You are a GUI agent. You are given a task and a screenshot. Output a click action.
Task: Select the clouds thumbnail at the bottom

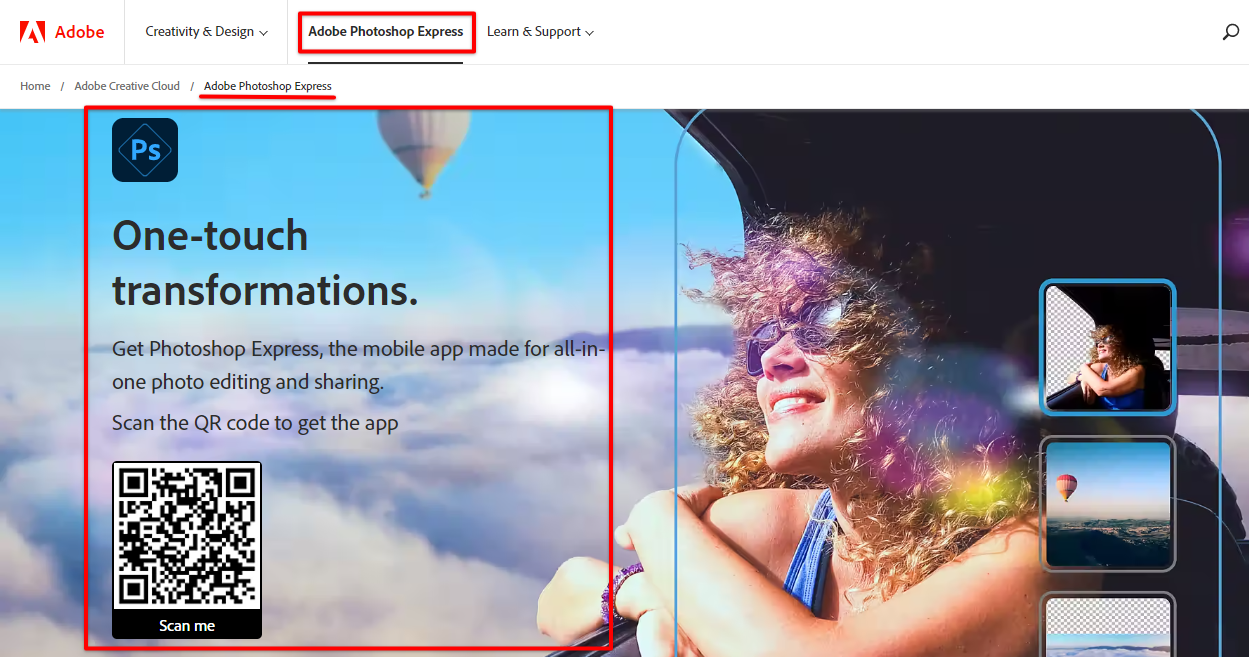point(1108,626)
